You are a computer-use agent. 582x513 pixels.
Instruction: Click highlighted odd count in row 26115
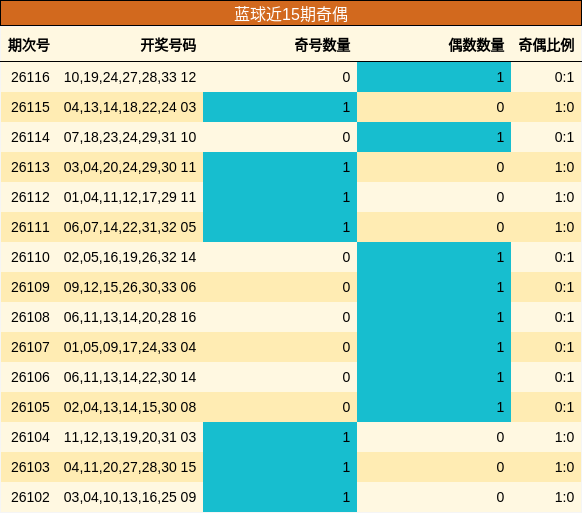pyautogui.click(x=280, y=107)
